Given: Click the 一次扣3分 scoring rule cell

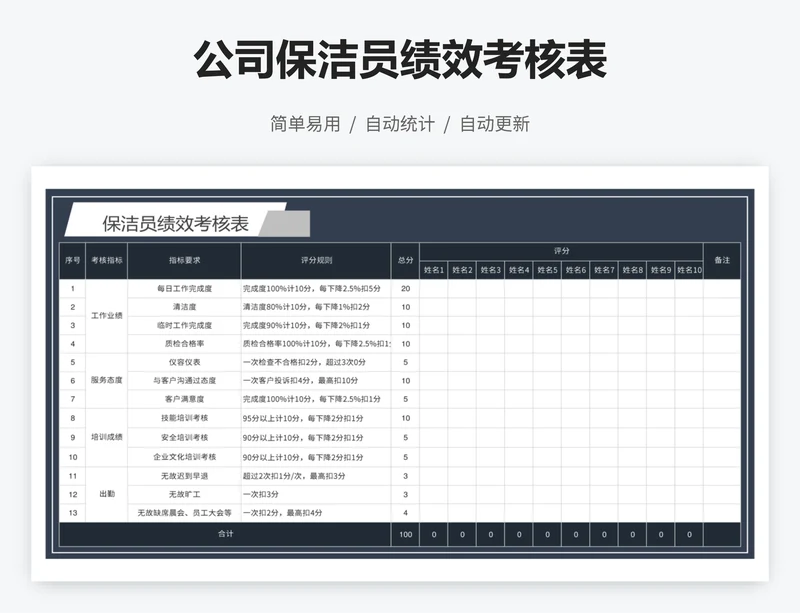Looking at the screenshot, I should coord(262,494).
